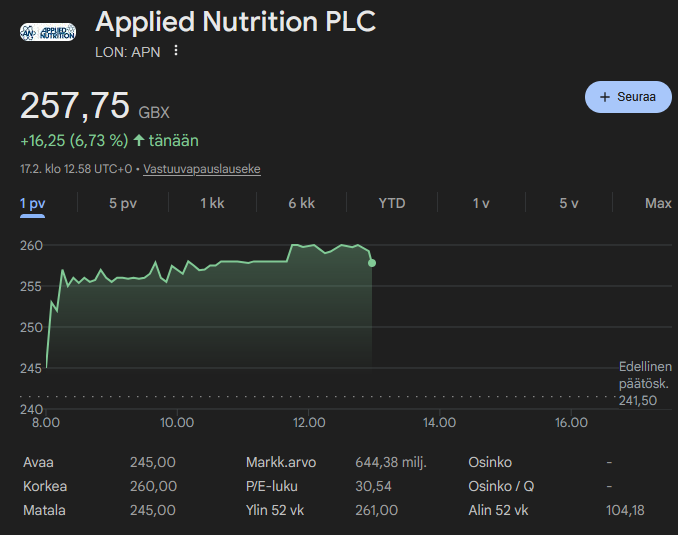This screenshot has width=678, height=535.
Task: Click the Markk.arvo market cap value
Action: click(391, 462)
